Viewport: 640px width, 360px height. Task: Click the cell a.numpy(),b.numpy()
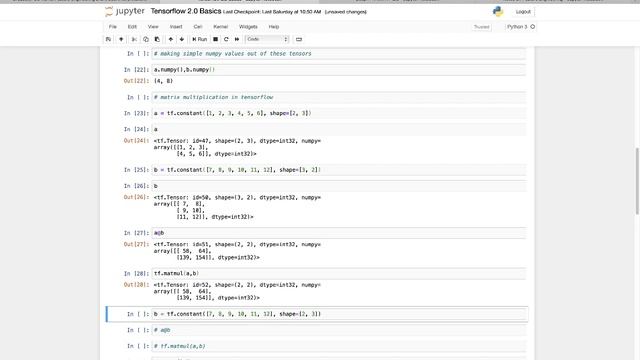tap(339, 70)
